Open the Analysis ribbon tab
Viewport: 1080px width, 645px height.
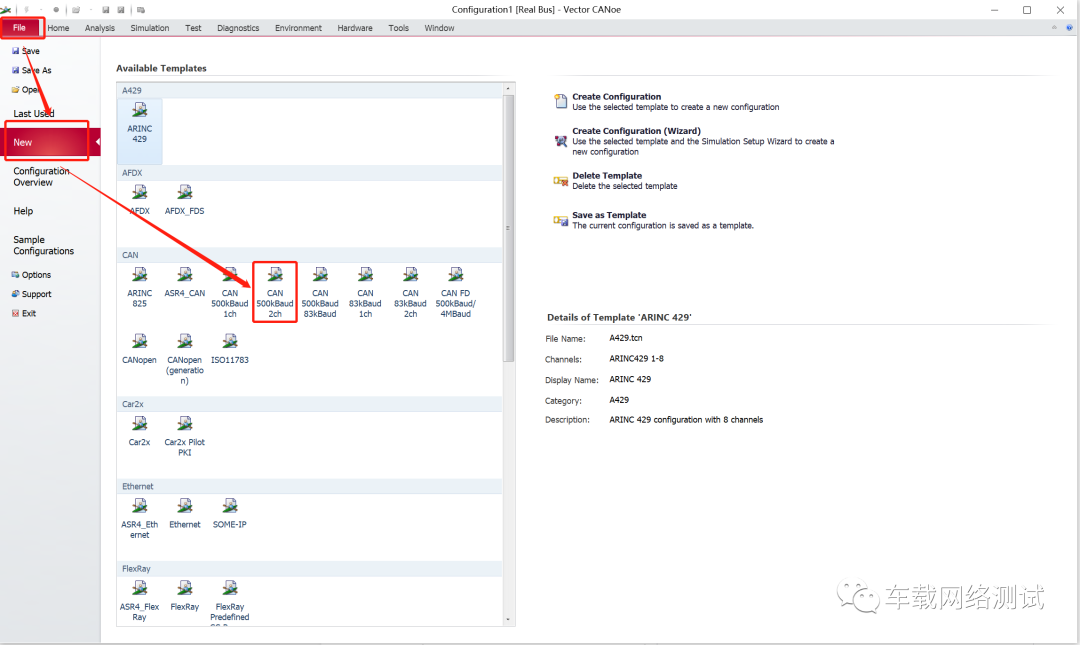click(100, 28)
